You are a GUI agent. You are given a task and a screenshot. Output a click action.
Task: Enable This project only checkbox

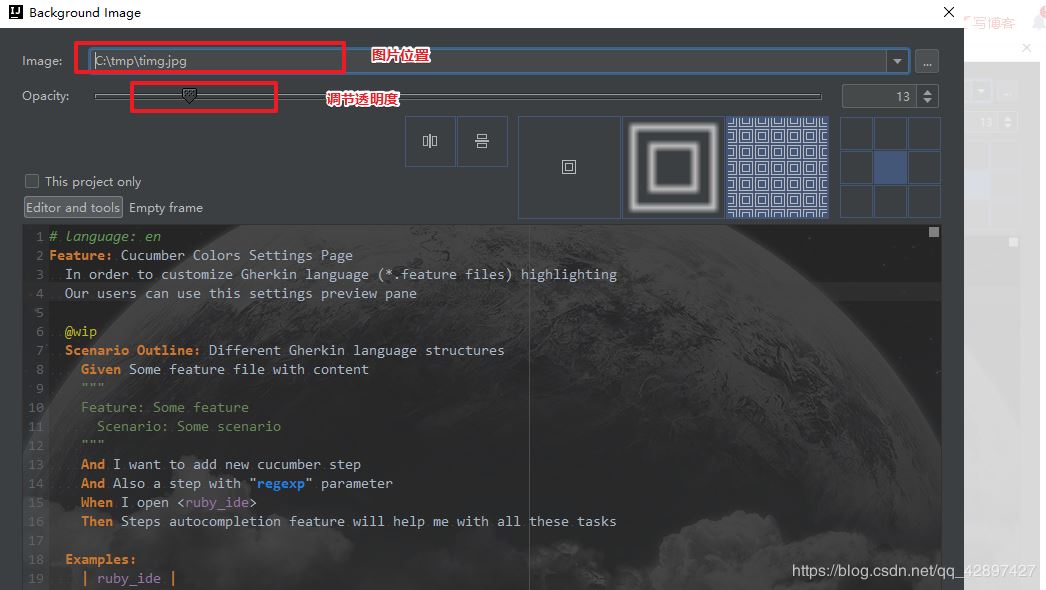[31, 181]
